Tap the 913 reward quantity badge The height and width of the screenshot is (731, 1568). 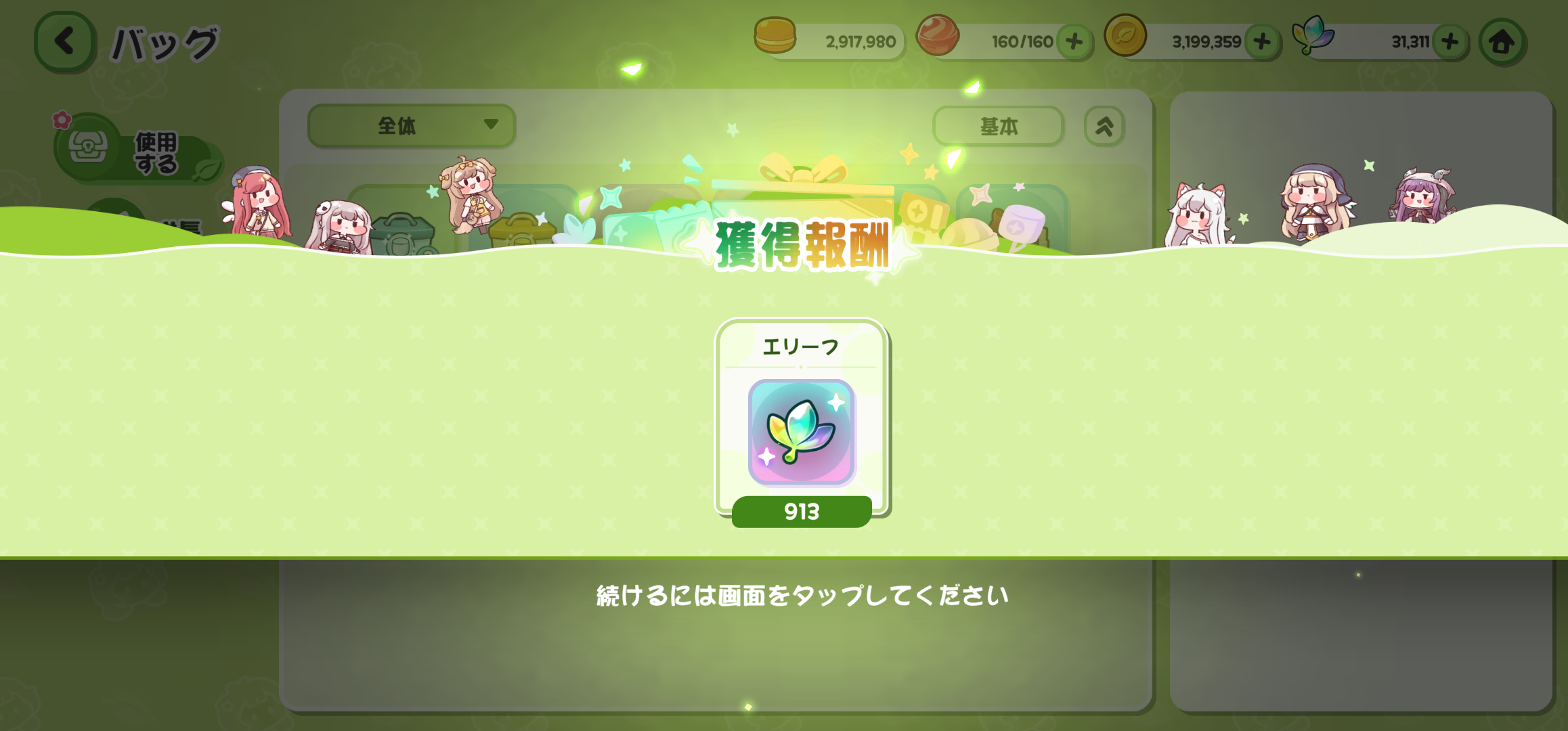tap(802, 512)
